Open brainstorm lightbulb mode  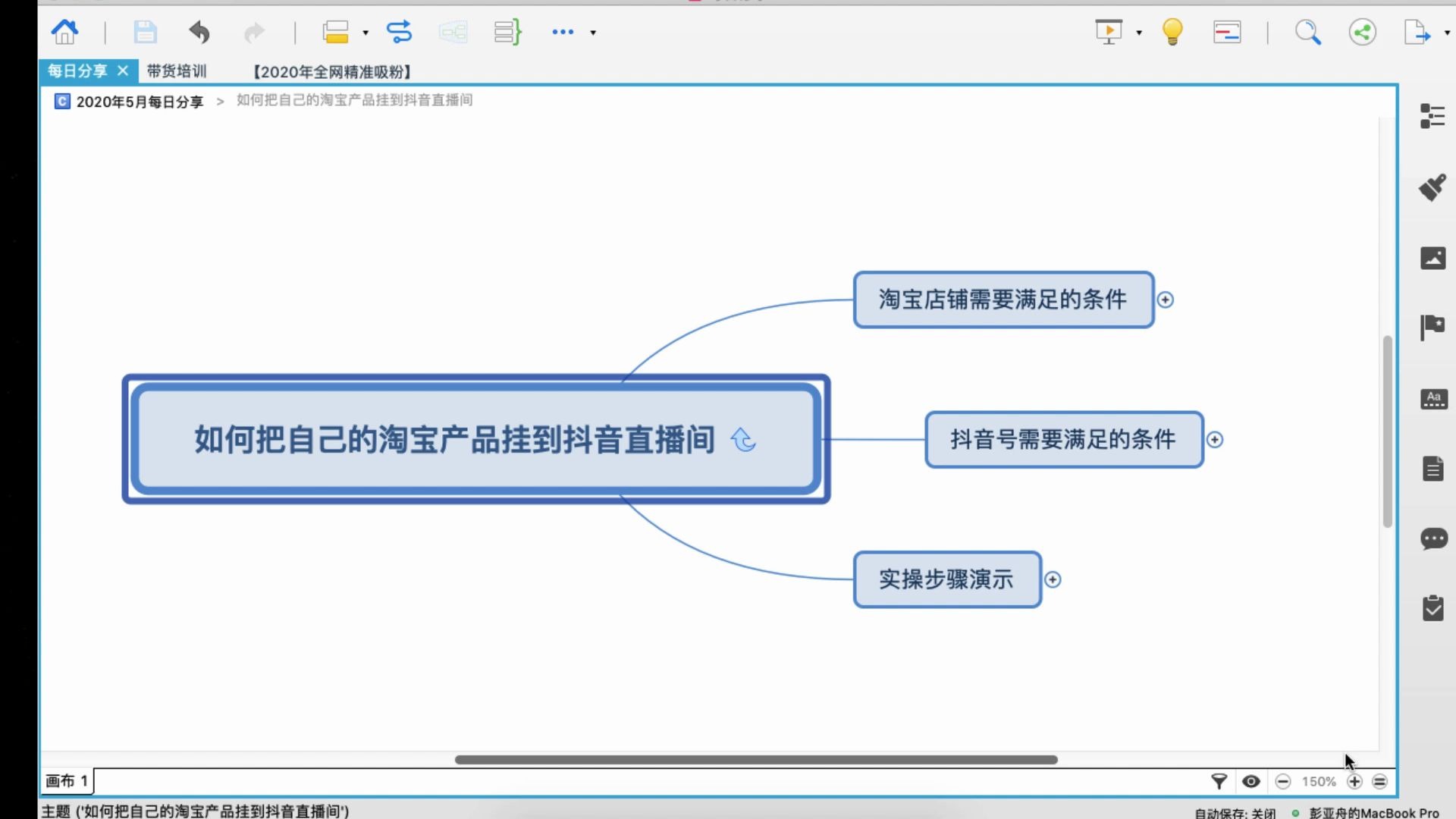(1172, 32)
